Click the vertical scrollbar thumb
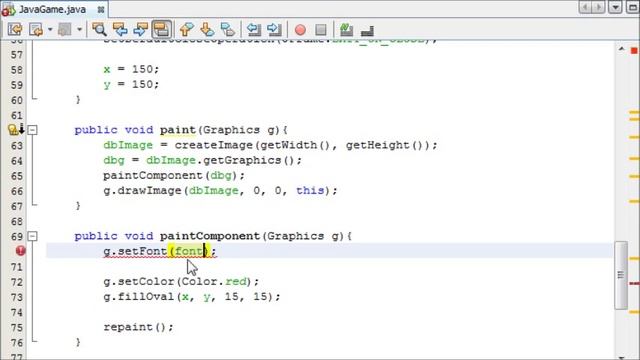Screen dimensions: 640x360 click(621, 275)
